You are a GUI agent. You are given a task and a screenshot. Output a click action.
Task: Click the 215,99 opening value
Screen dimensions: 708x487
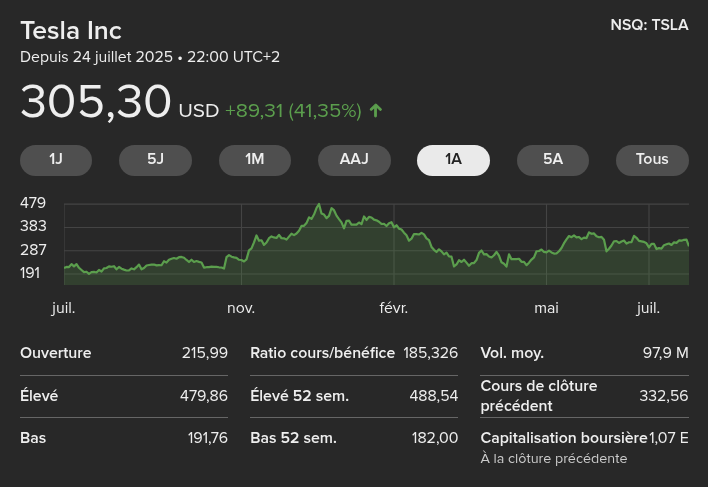point(205,353)
